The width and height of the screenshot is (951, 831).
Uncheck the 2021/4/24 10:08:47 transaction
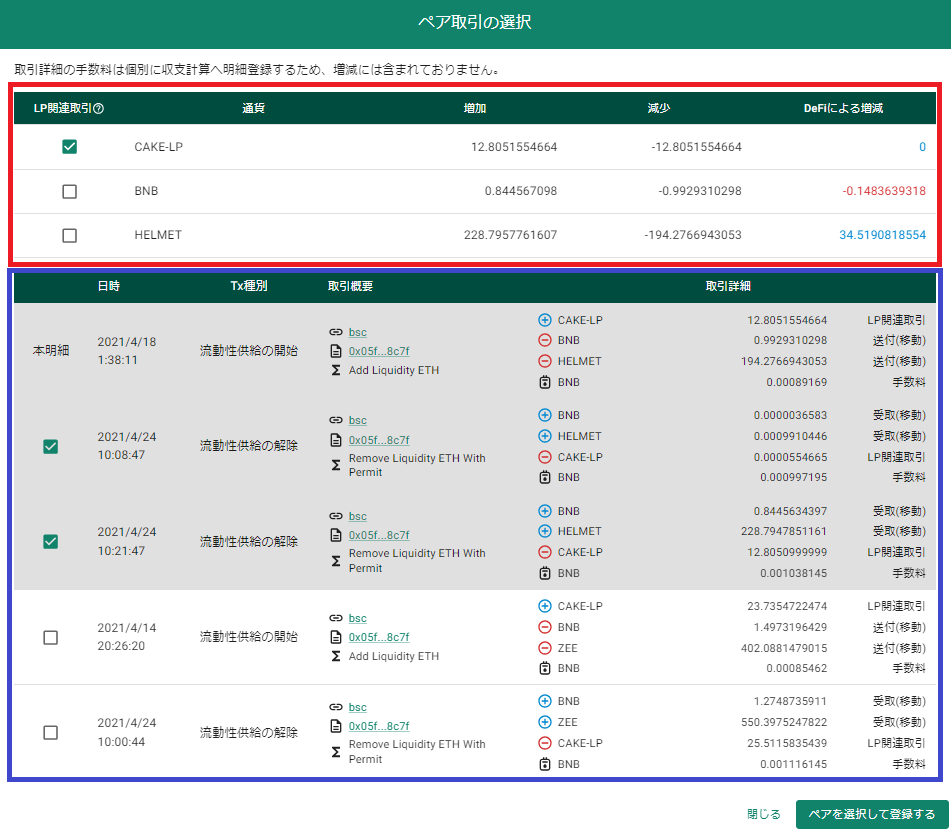pyautogui.click(x=51, y=446)
